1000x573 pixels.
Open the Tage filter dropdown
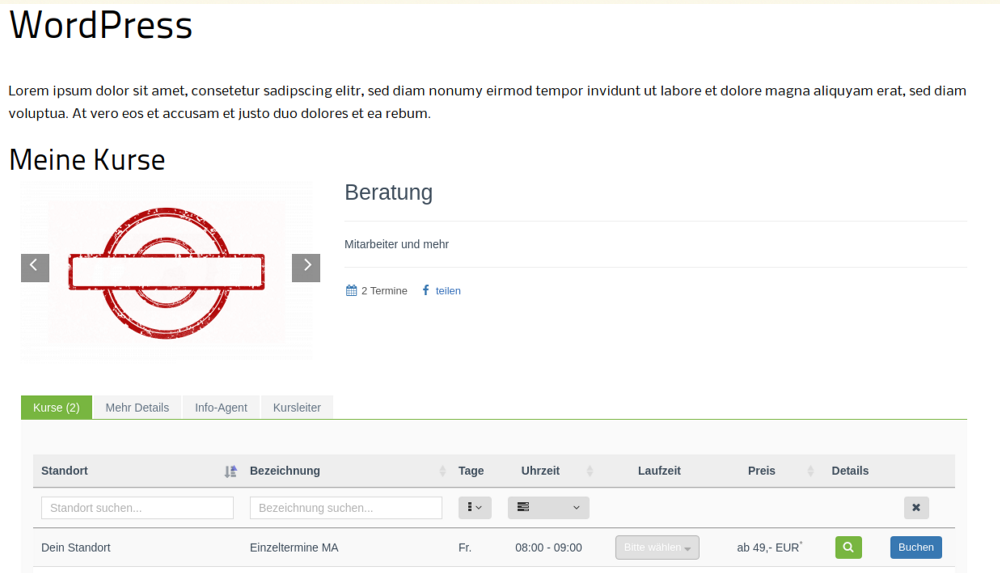(475, 508)
